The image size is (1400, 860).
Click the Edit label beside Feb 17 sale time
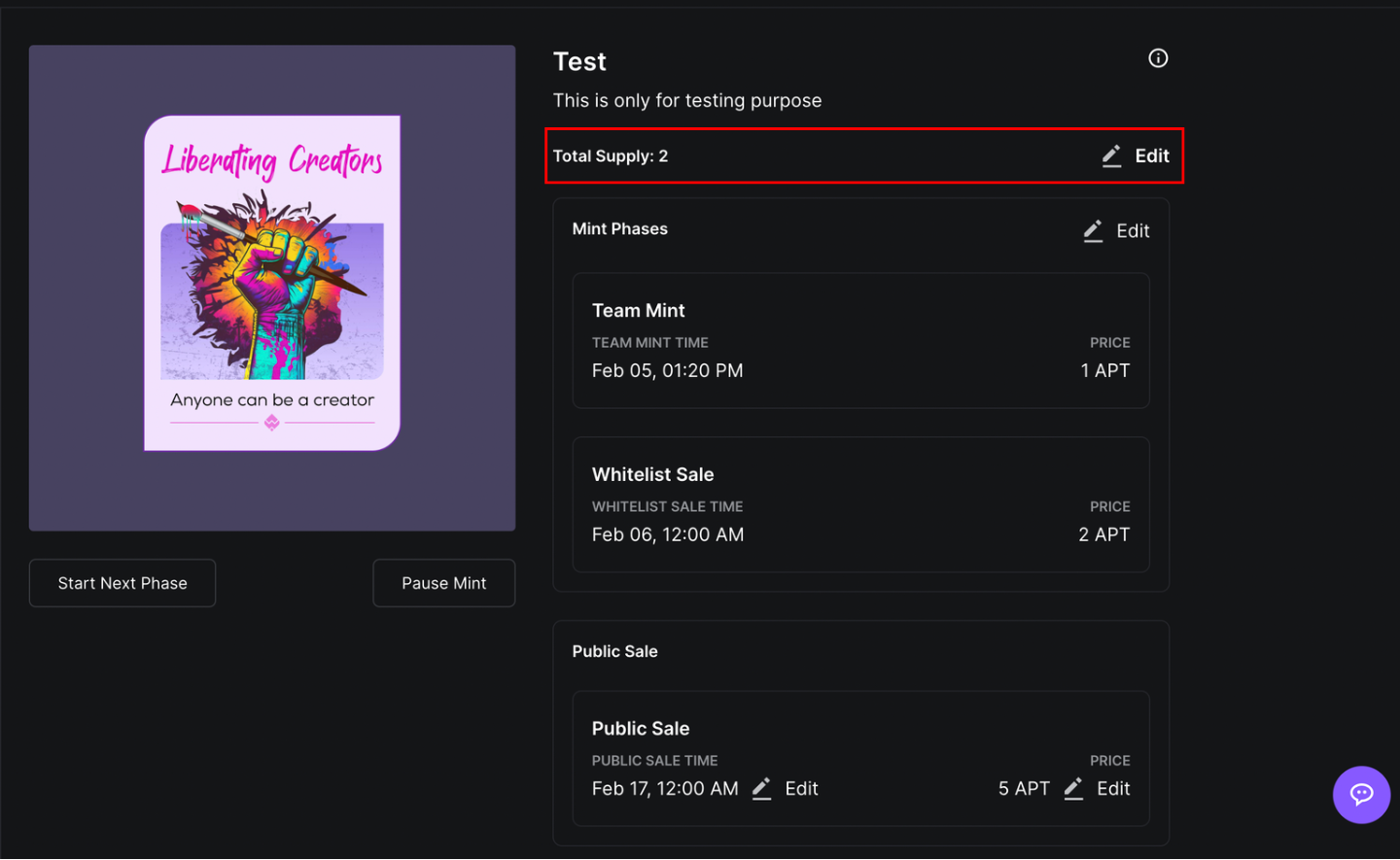click(x=801, y=789)
